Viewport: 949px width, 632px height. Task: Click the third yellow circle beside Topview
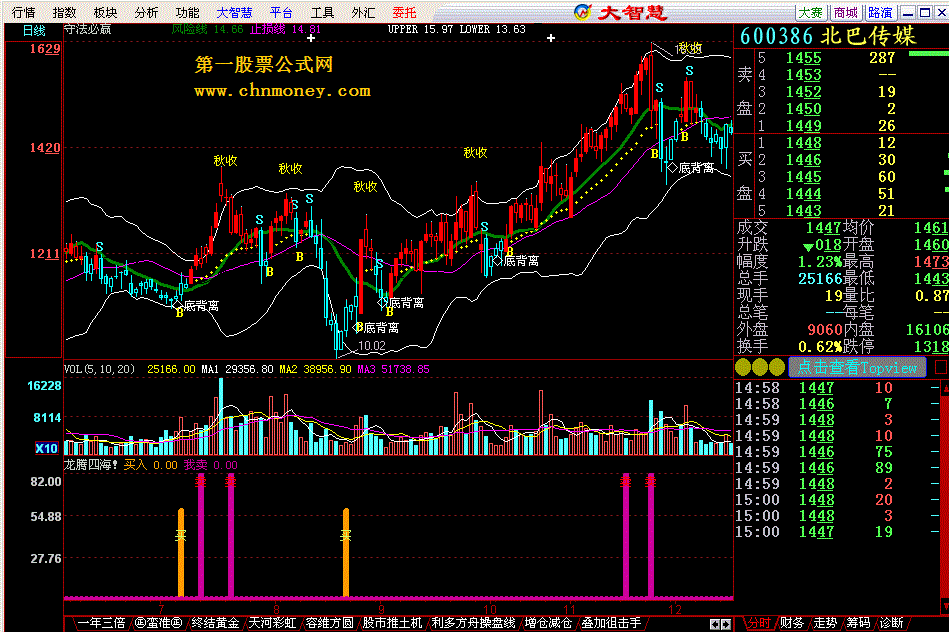point(777,366)
